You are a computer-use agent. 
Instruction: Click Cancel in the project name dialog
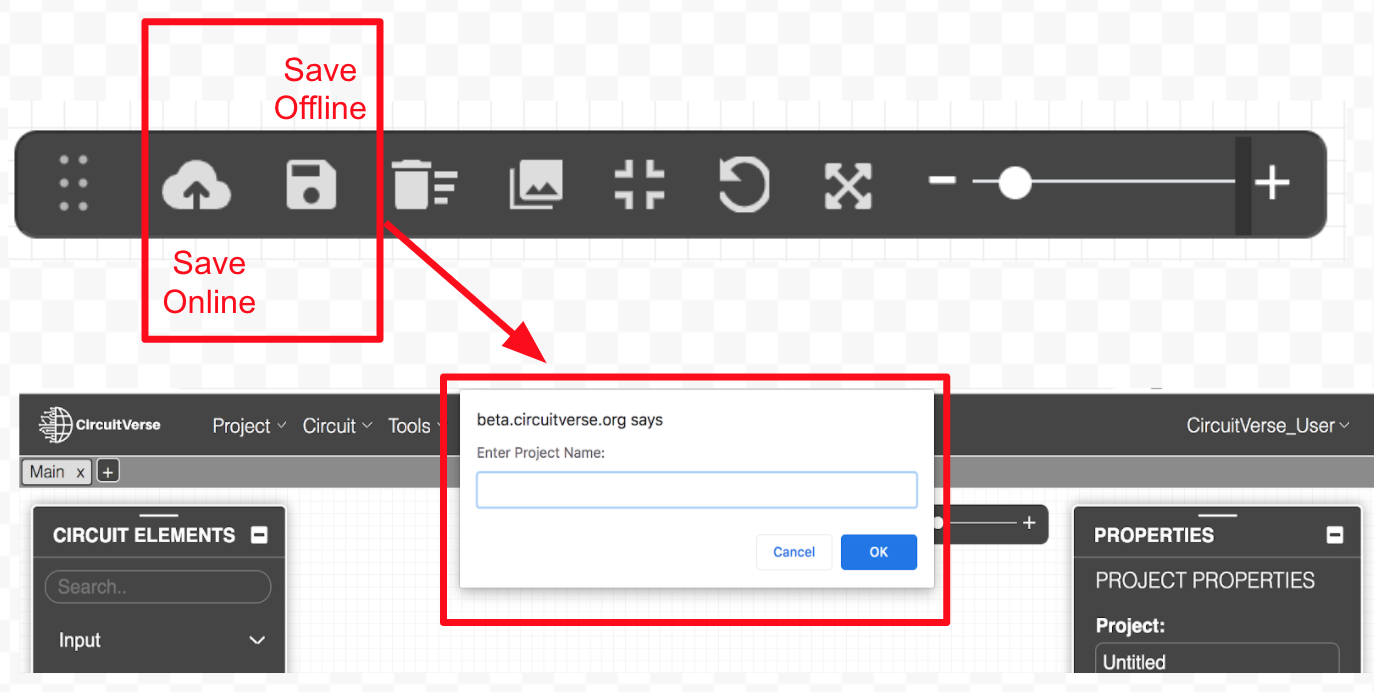(794, 552)
